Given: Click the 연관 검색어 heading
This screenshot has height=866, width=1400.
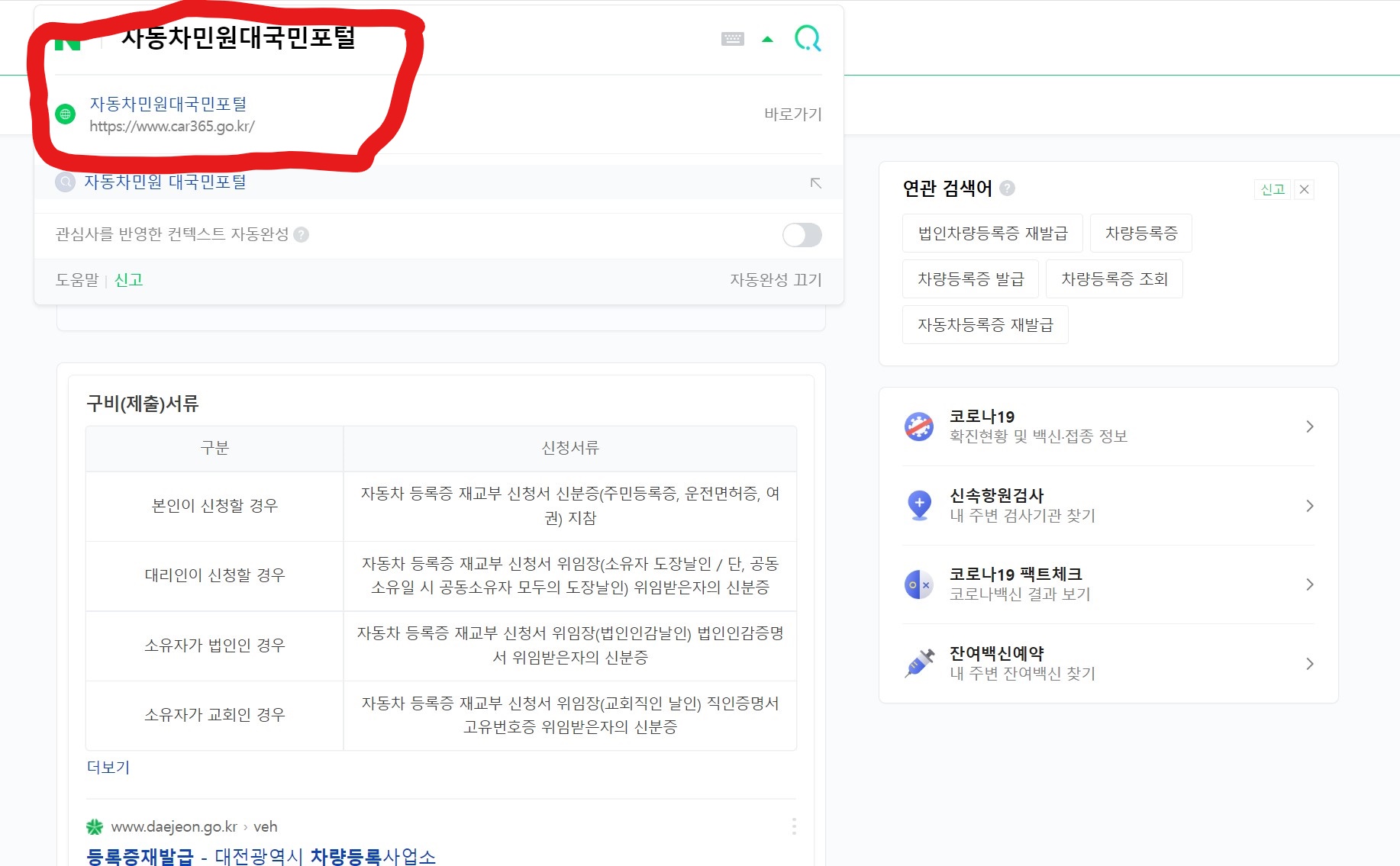Looking at the screenshot, I should tap(947, 188).
